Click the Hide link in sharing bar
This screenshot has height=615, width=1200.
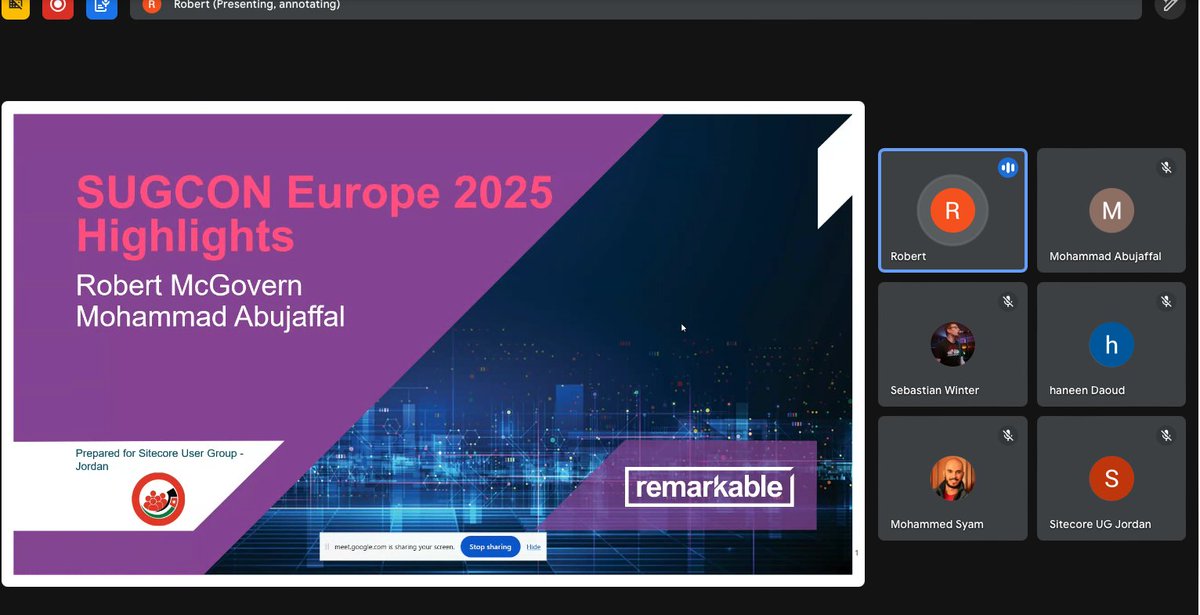[534, 547]
